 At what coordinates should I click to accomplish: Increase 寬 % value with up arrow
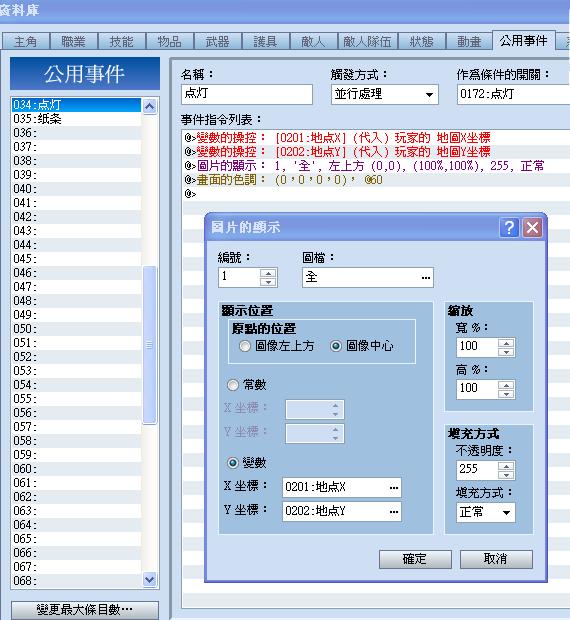[x=506, y=342]
